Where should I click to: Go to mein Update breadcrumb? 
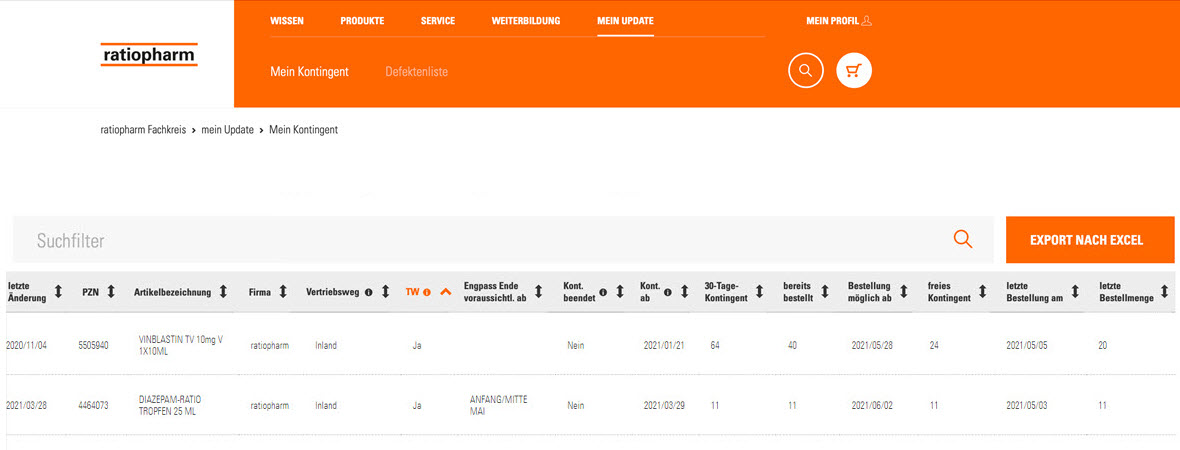pos(227,130)
